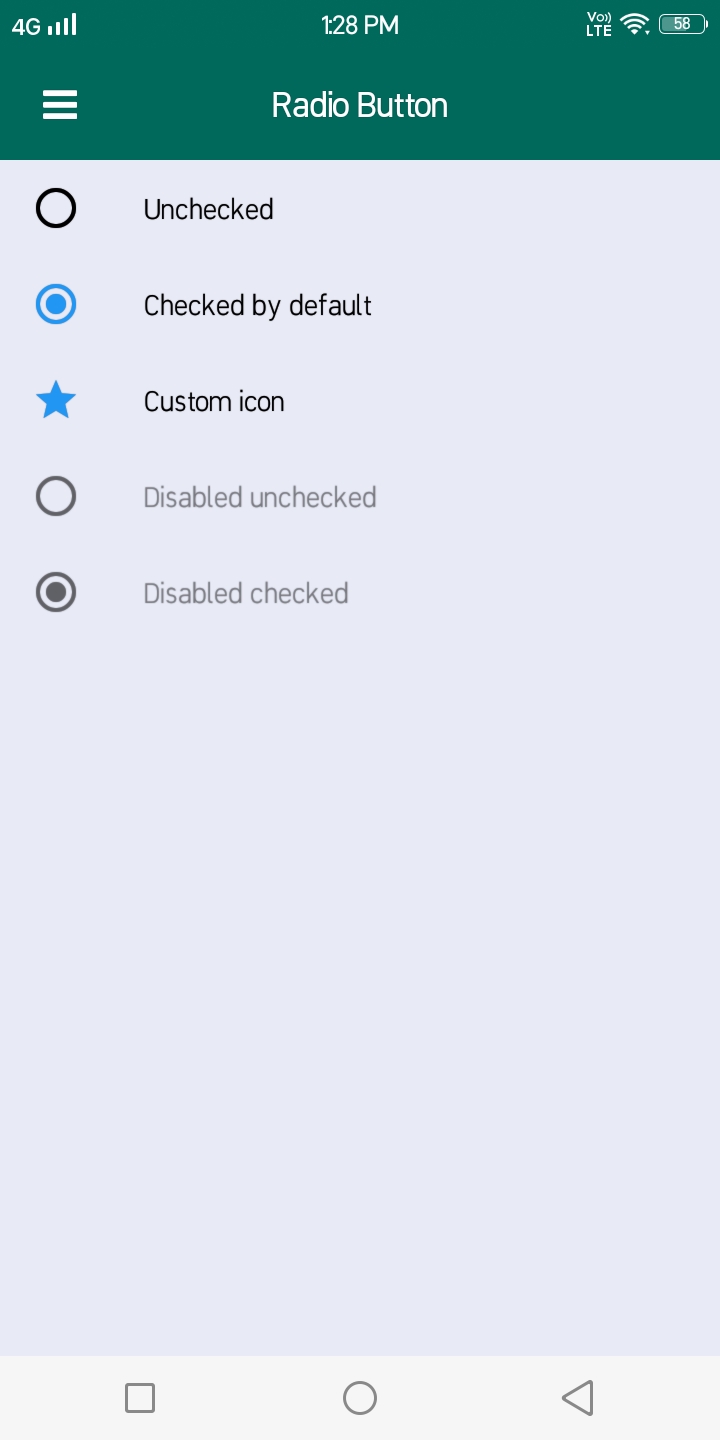Tap the Unchecked label text
The height and width of the screenshot is (1440, 720).
(x=208, y=209)
